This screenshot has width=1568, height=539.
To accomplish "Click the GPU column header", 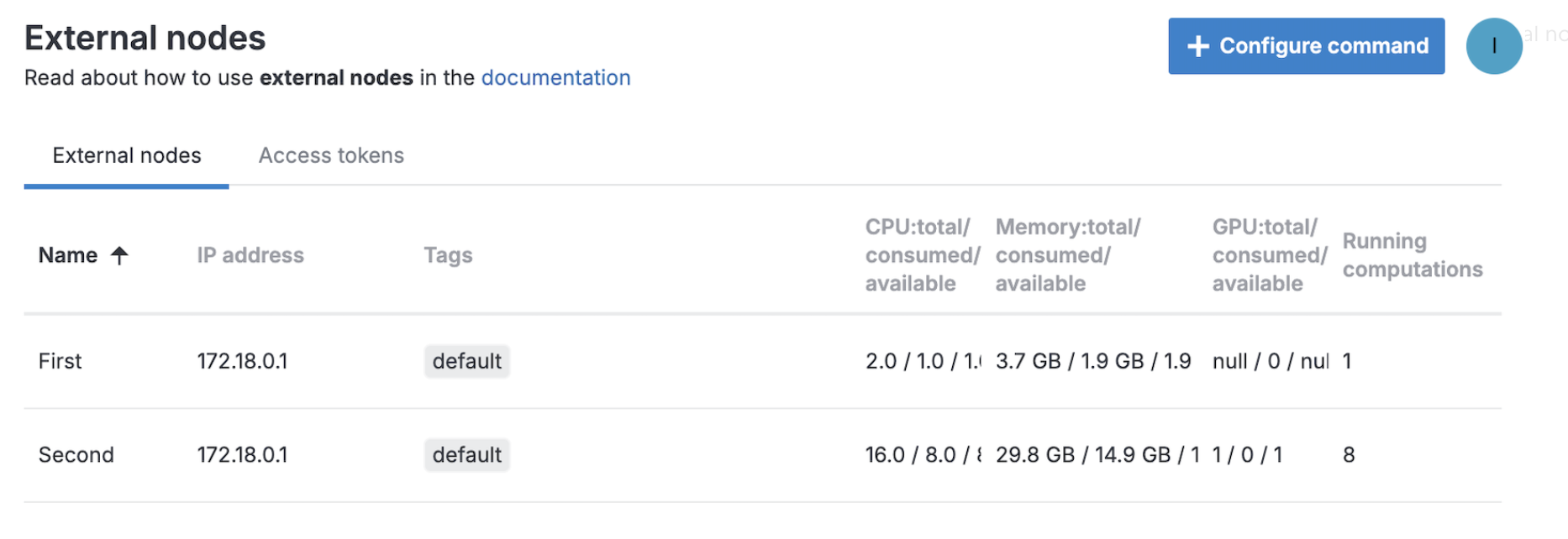I will point(1269,254).
